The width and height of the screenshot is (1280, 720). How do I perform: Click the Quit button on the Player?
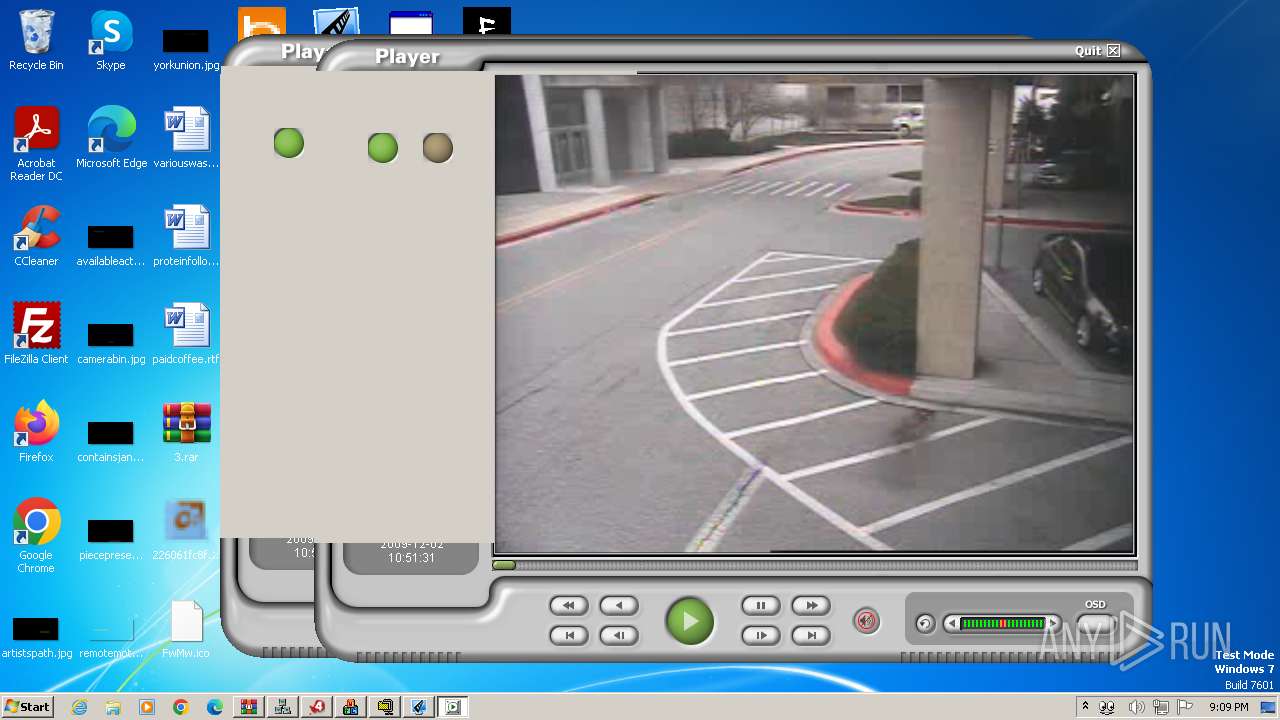point(1097,51)
